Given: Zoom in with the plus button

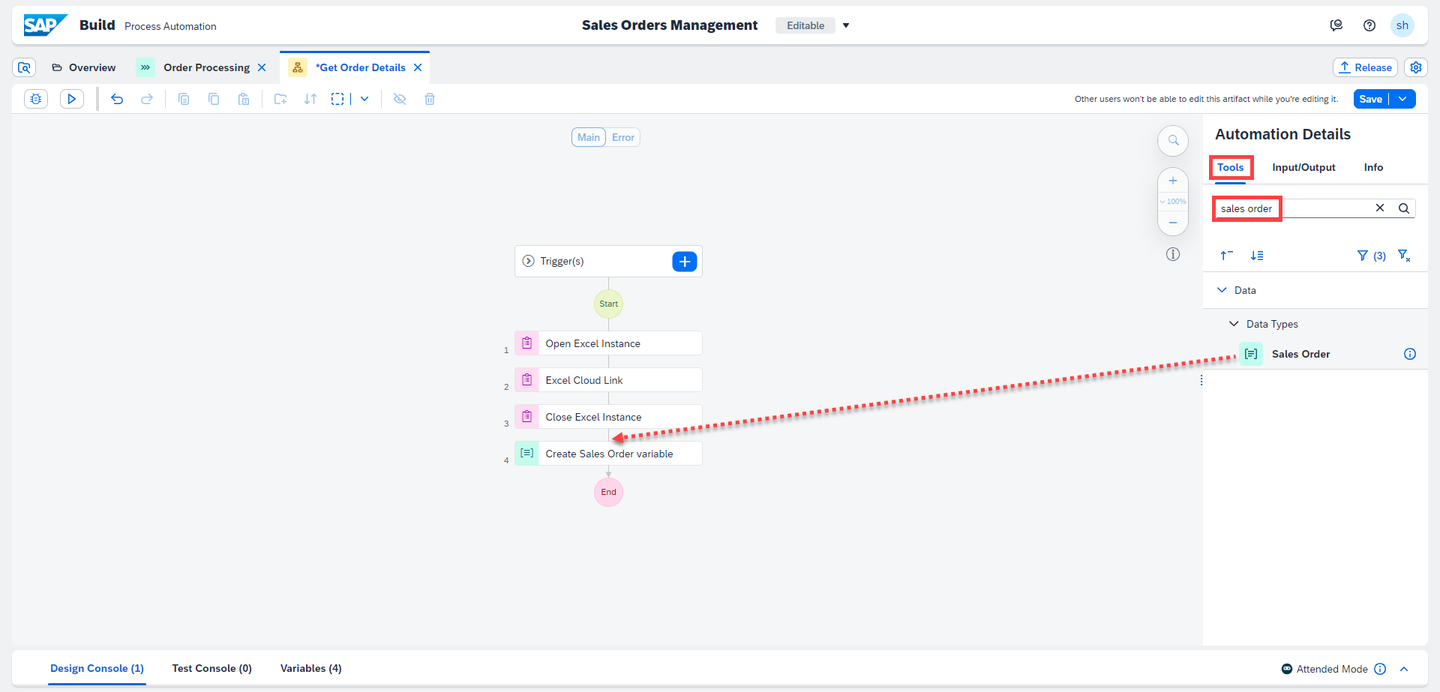Looking at the screenshot, I should (x=1173, y=181).
